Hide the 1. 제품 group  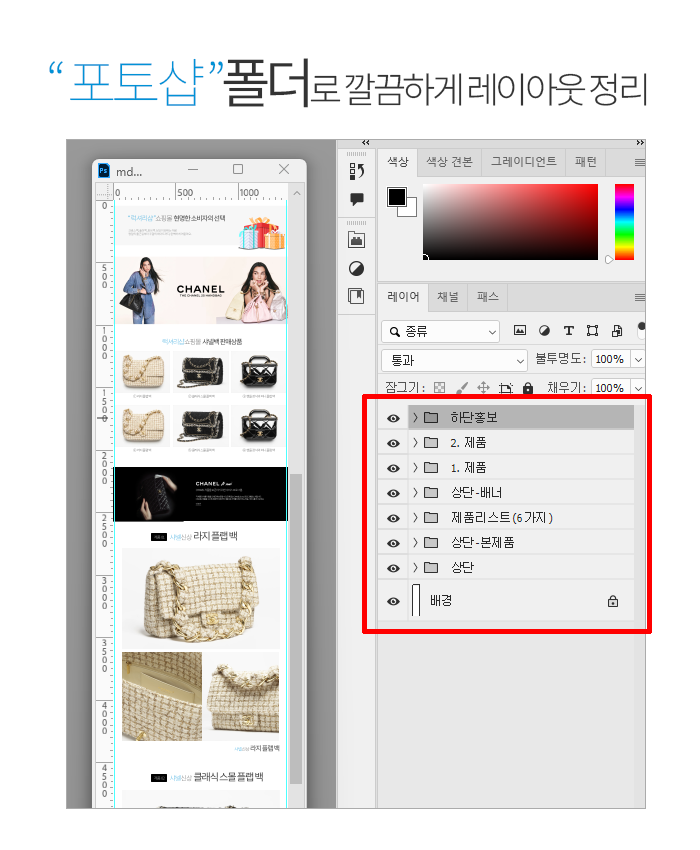pos(393,468)
